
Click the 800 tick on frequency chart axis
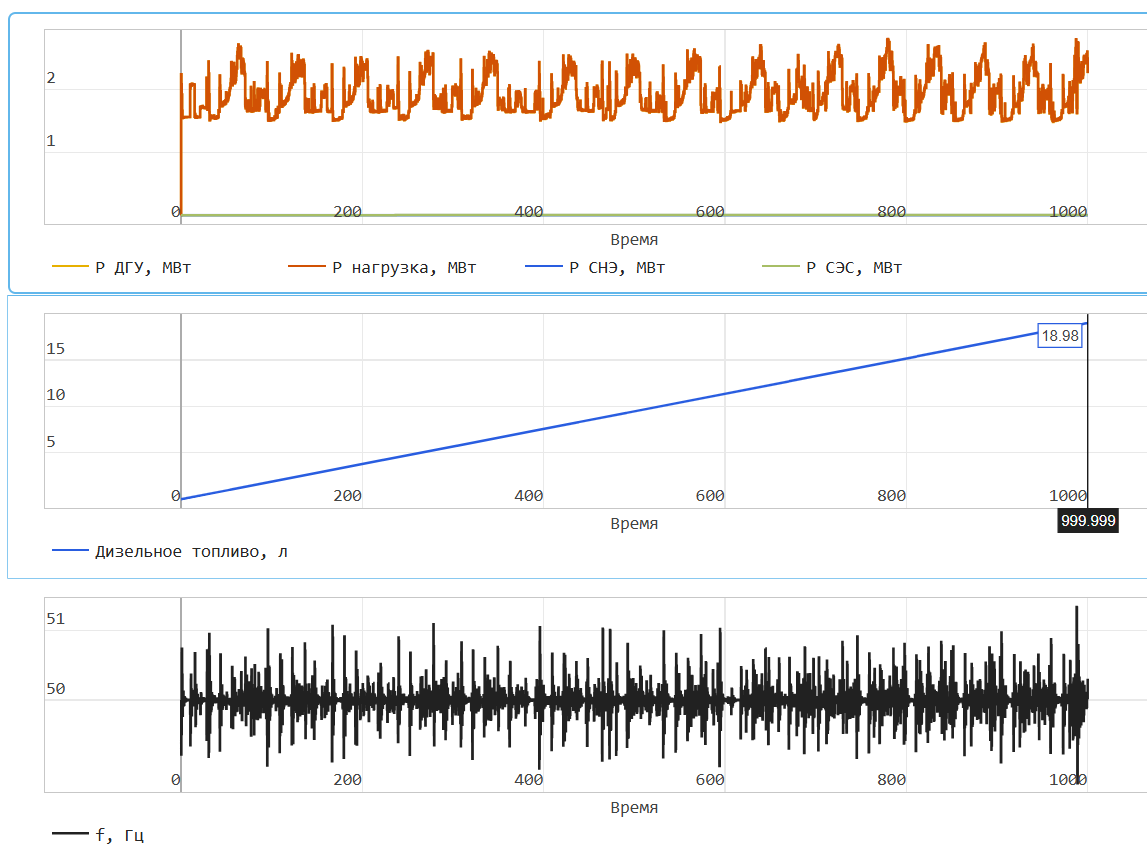point(891,780)
